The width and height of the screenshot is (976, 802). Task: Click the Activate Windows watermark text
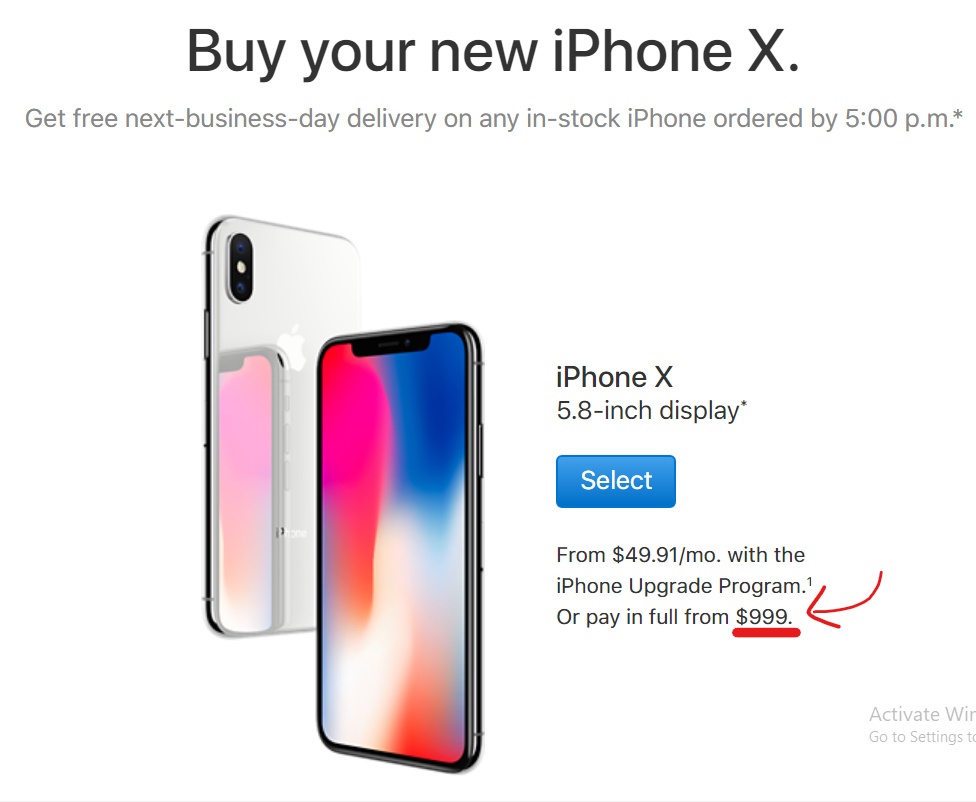tap(922, 714)
